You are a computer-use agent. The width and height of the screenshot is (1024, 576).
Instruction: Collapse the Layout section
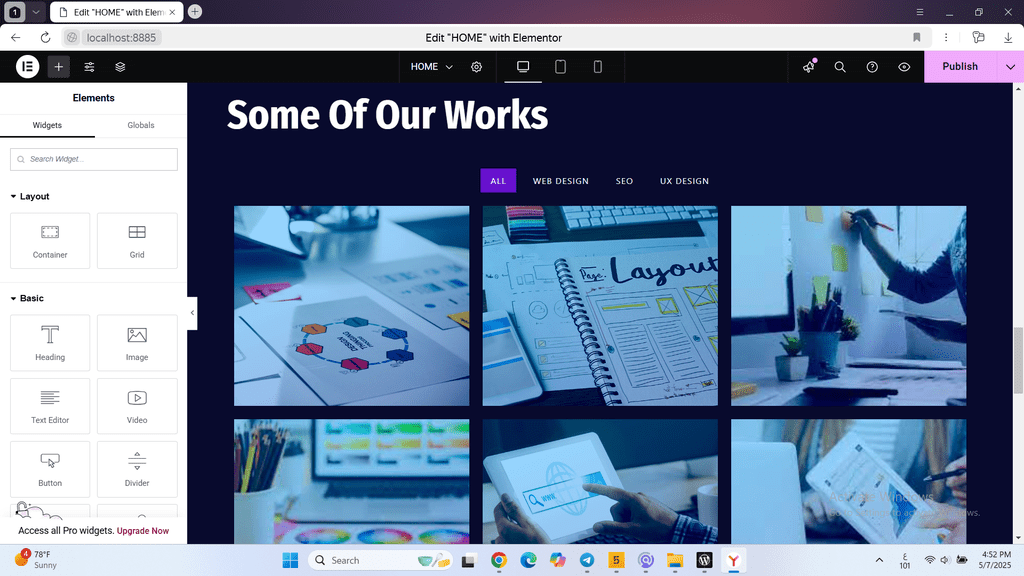(x=30, y=197)
